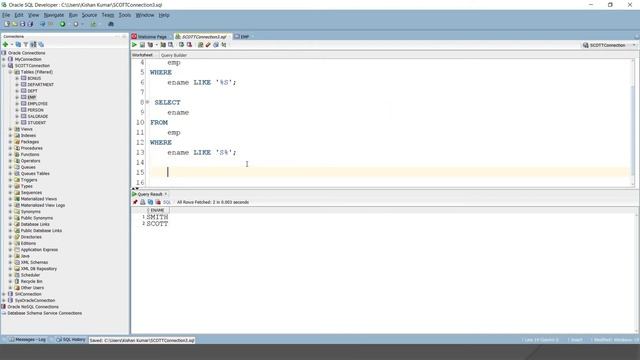Viewport: 640px width, 360px height.
Task: Click the ENAME column header
Action: click(x=157, y=210)
